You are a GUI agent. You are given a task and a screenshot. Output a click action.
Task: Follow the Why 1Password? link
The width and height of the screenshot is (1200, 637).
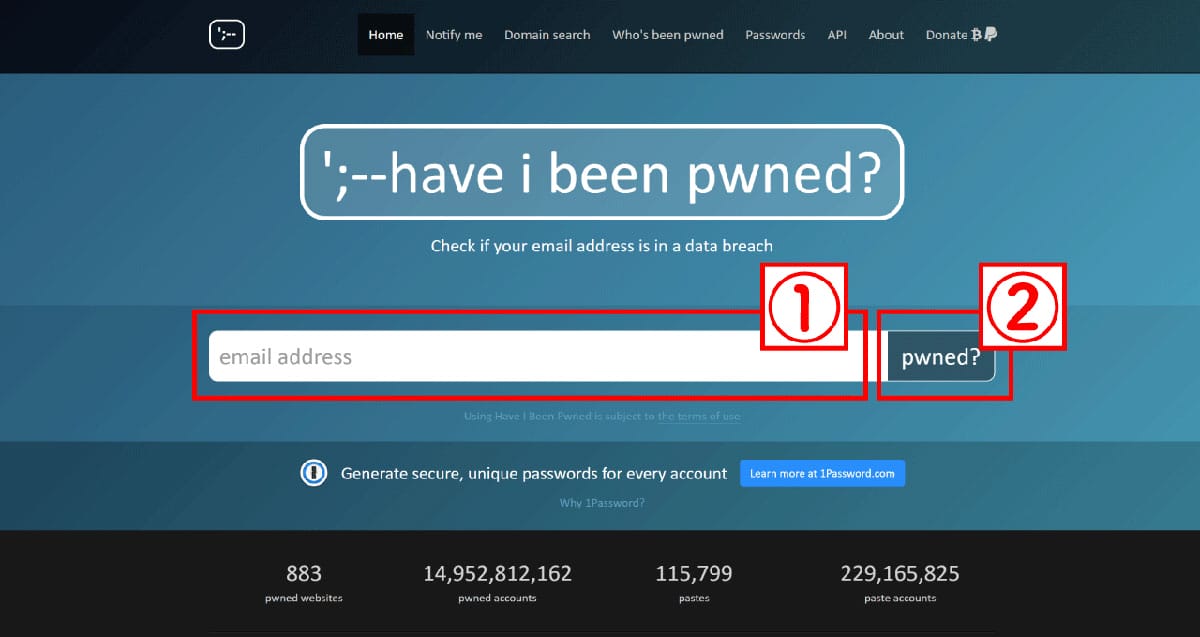click(x=602, y=503)
